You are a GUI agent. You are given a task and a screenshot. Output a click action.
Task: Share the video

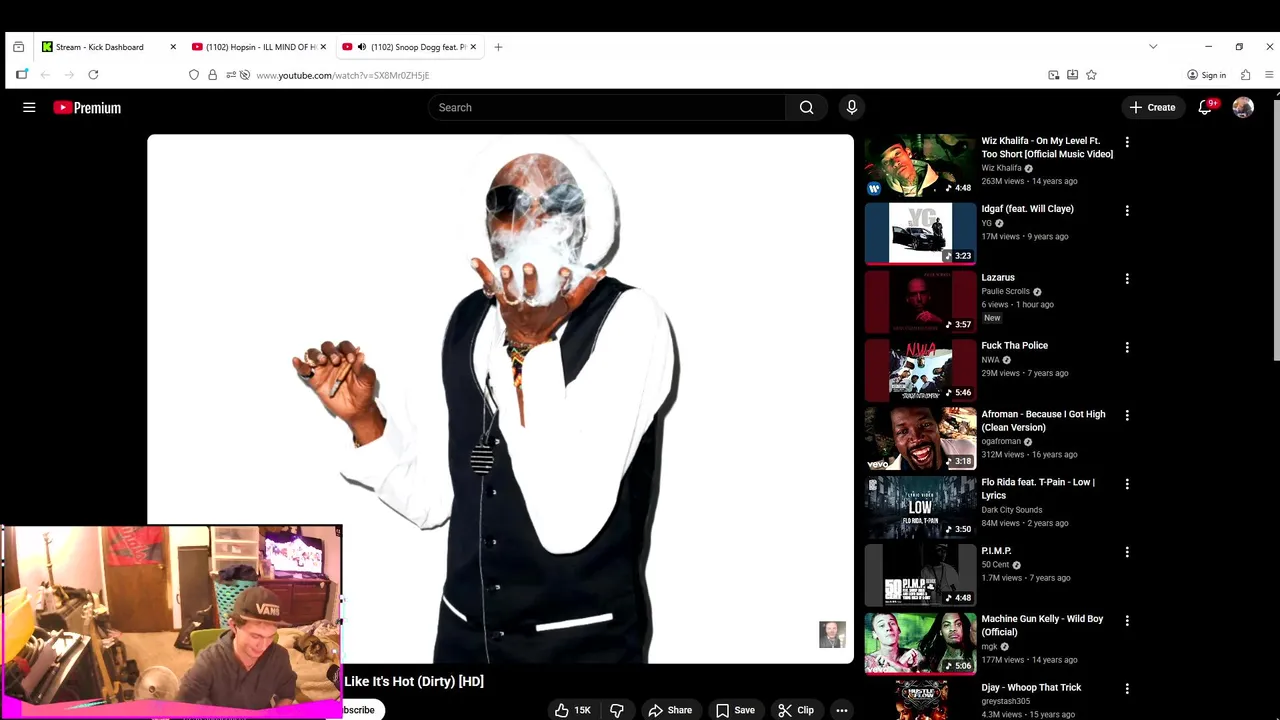pyautogui.click(x=670, y=710)
